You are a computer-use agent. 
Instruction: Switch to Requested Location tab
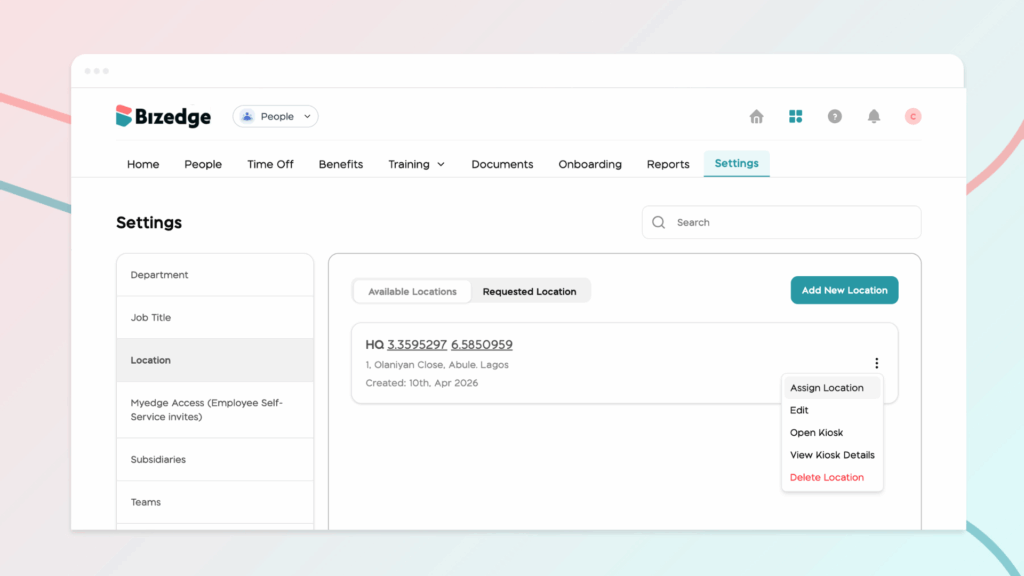pyautogui.click(x=530, y=291)
